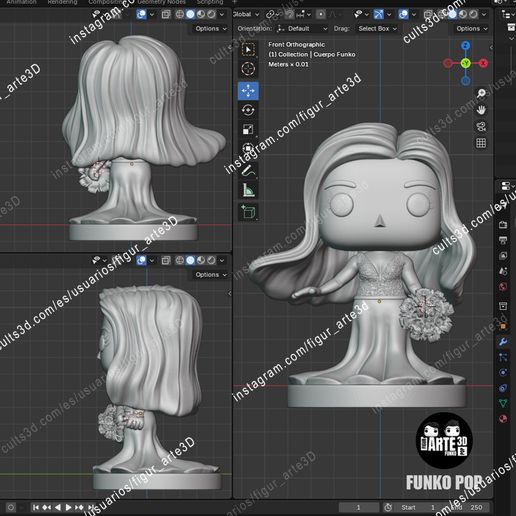Open the World properties red globe tab
Image resolution: width=516 pixels, height=516 pixels.
coord(503,286)
